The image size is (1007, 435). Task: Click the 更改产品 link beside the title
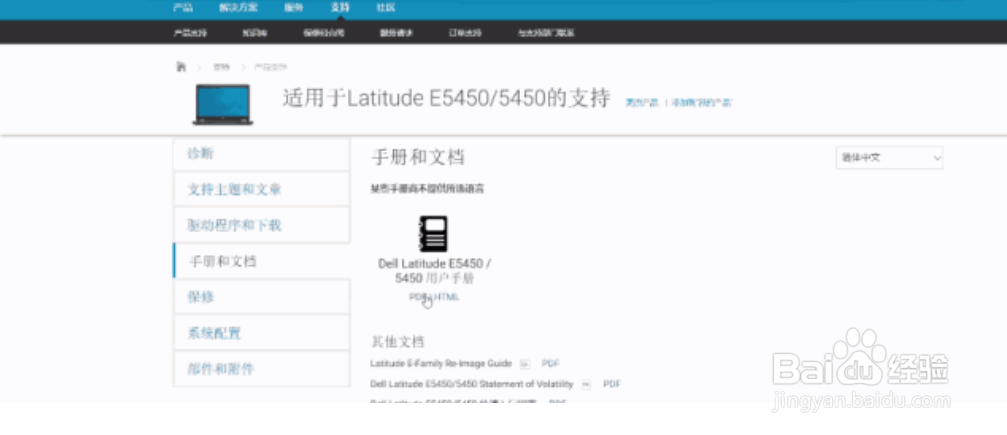pos(642,103)
